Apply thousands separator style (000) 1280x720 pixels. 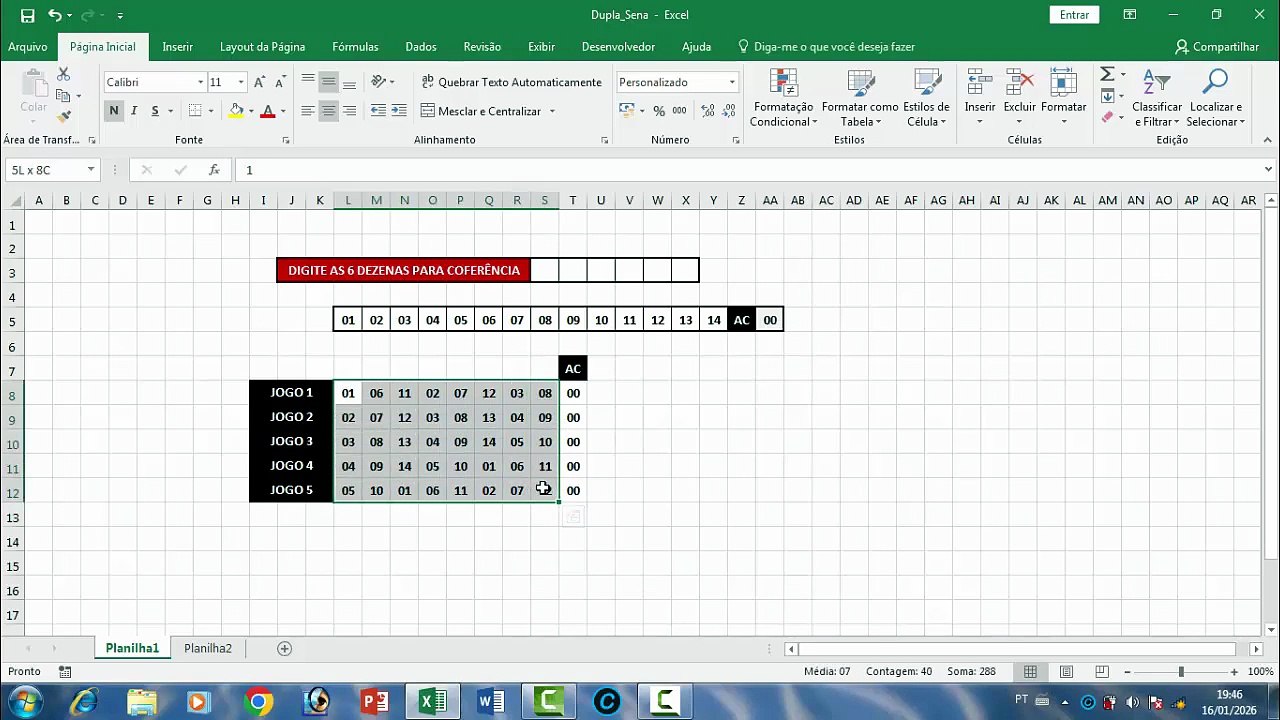[680, 111]
